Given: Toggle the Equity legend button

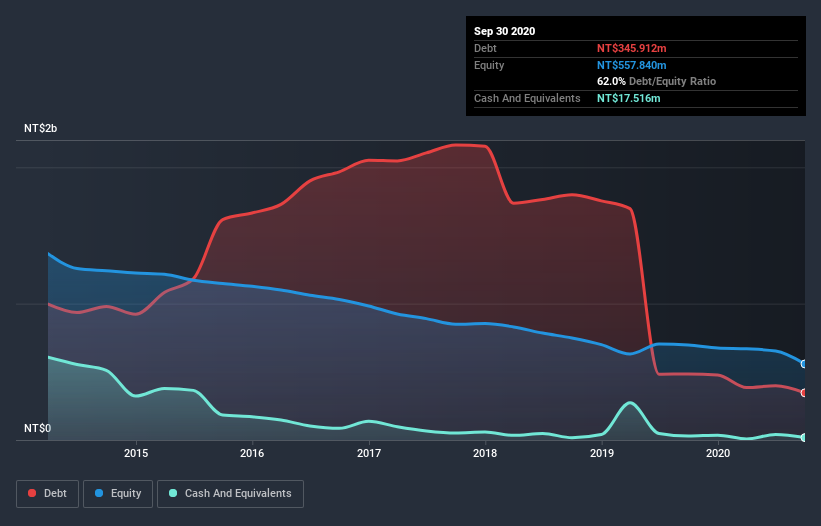Looking at the screenshot, I should (x=118, y=494).
